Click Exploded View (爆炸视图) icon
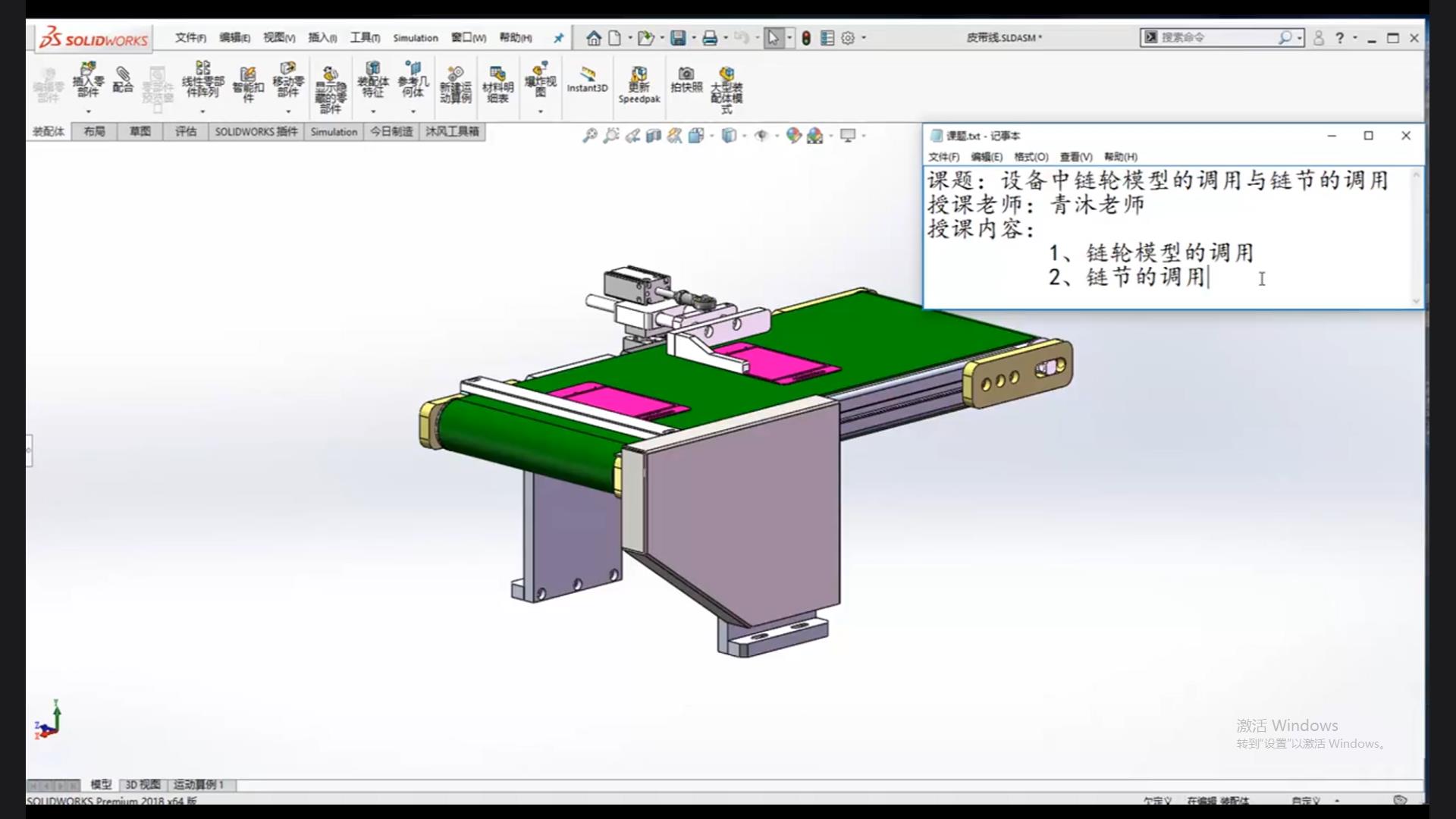 click(x=540, y=80)
